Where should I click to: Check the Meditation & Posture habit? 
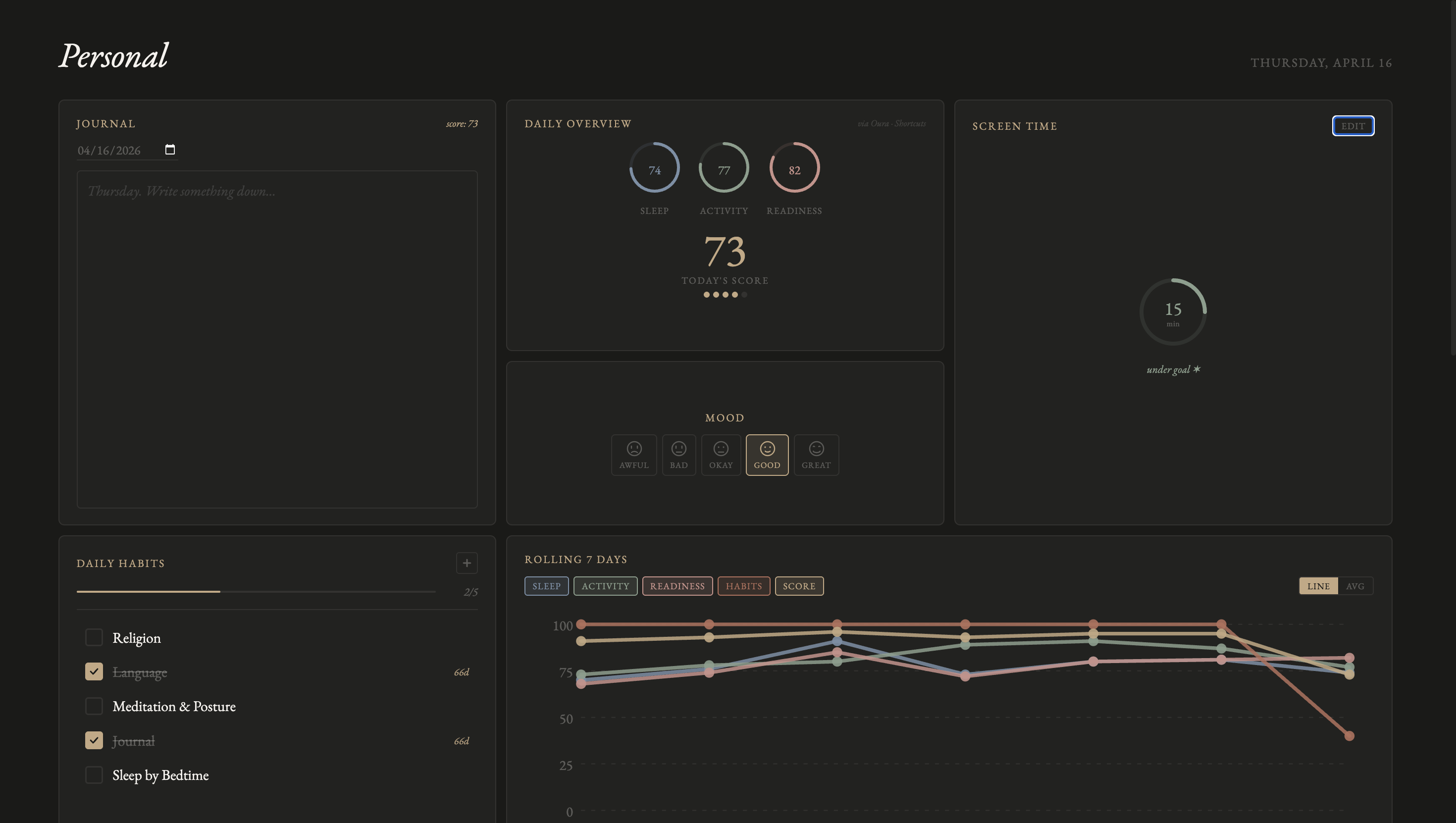(x=94, y=706)
